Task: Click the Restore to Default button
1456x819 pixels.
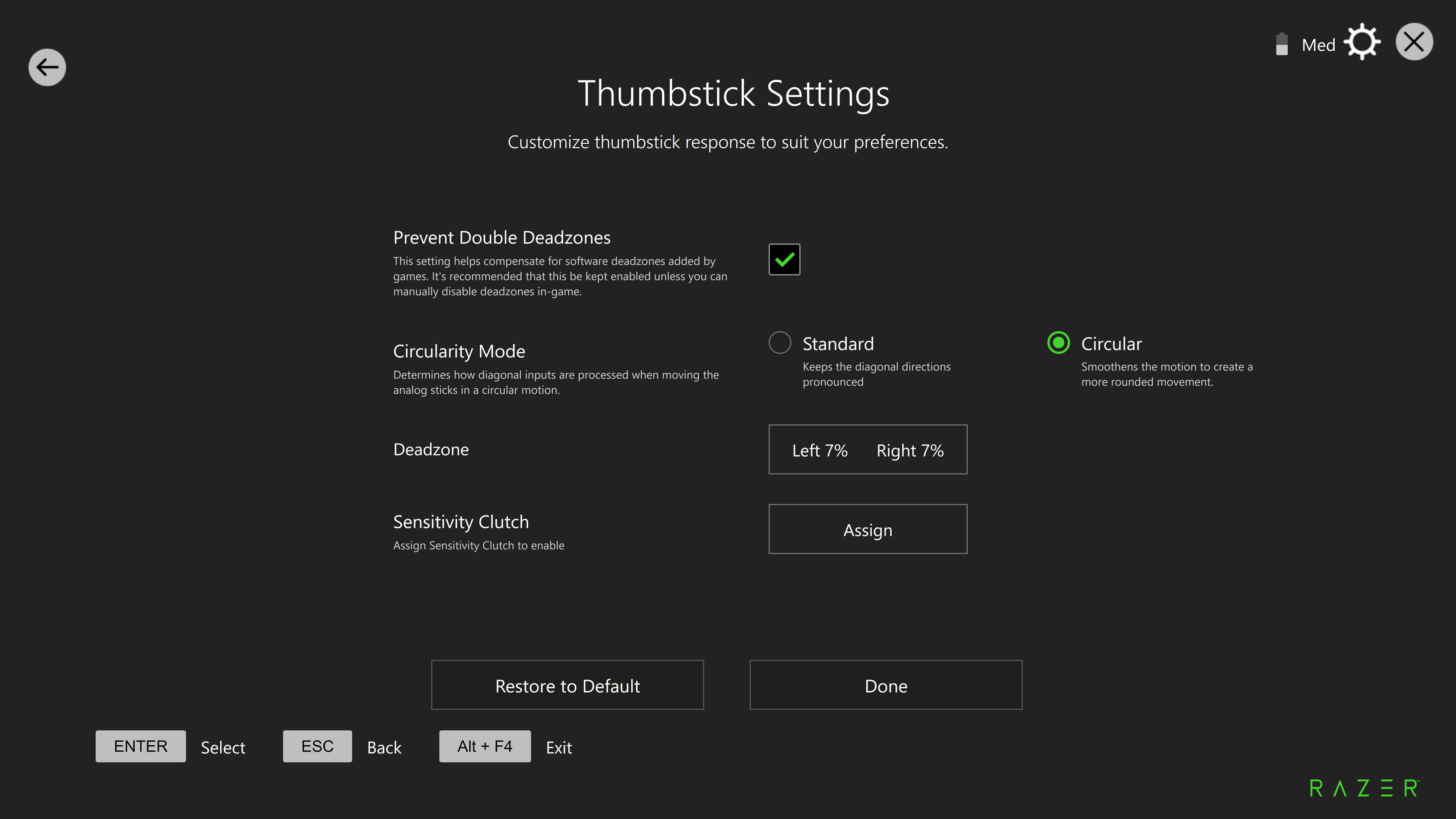Action: click(567, 685)
